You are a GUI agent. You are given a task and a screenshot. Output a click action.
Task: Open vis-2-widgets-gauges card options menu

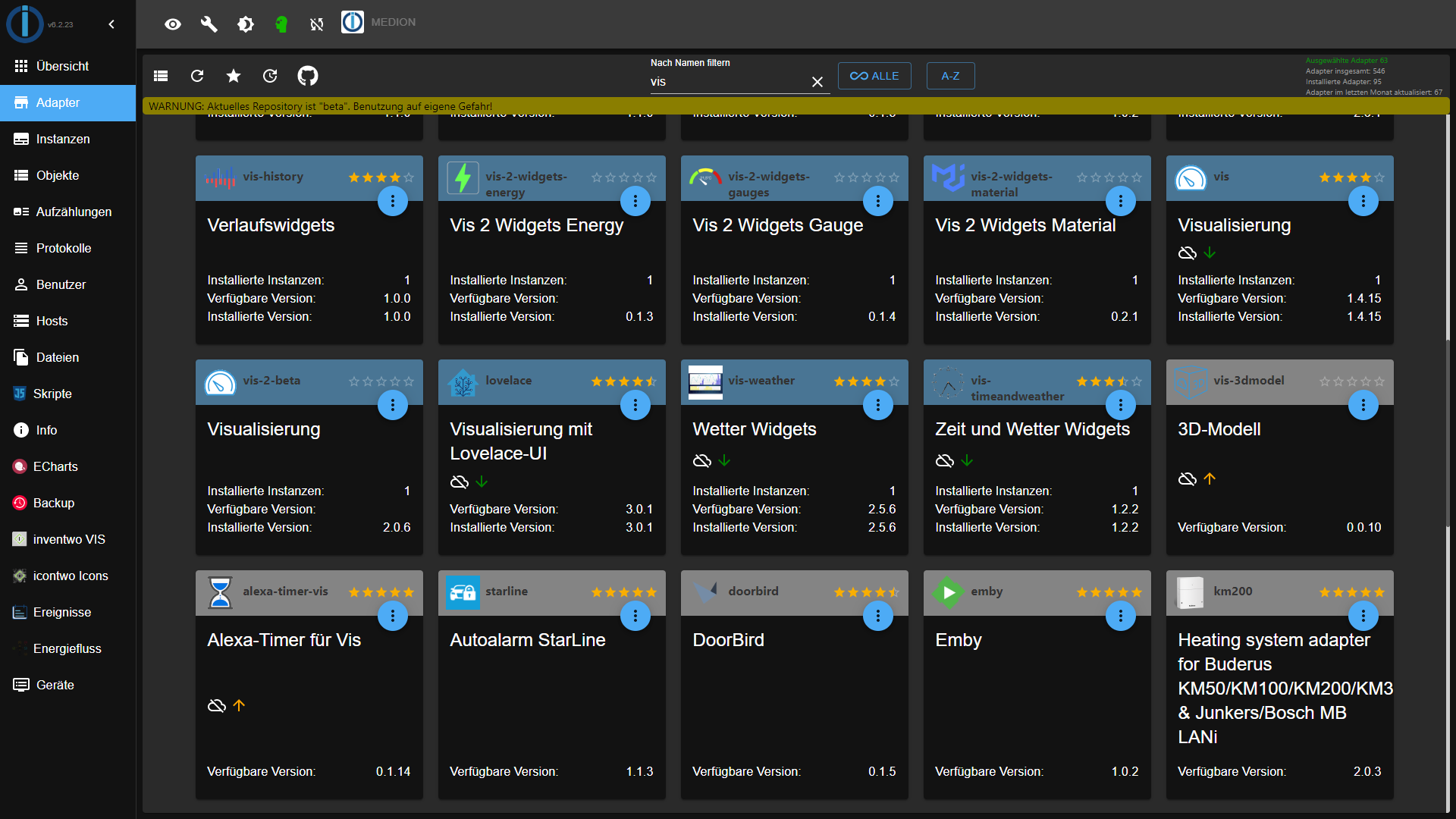(x=878, y=201)
